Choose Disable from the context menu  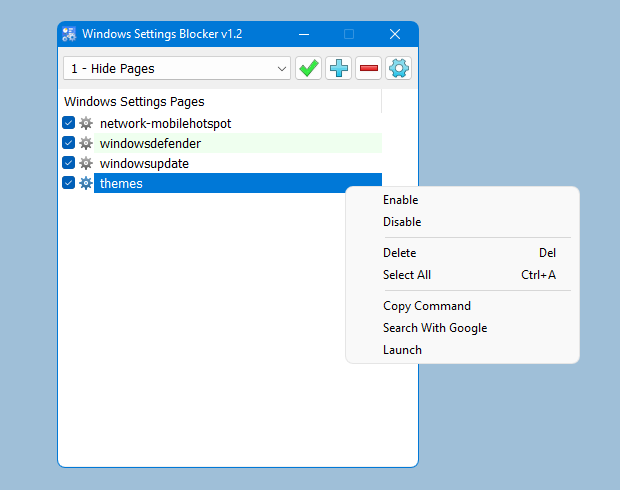coord(402,222)
